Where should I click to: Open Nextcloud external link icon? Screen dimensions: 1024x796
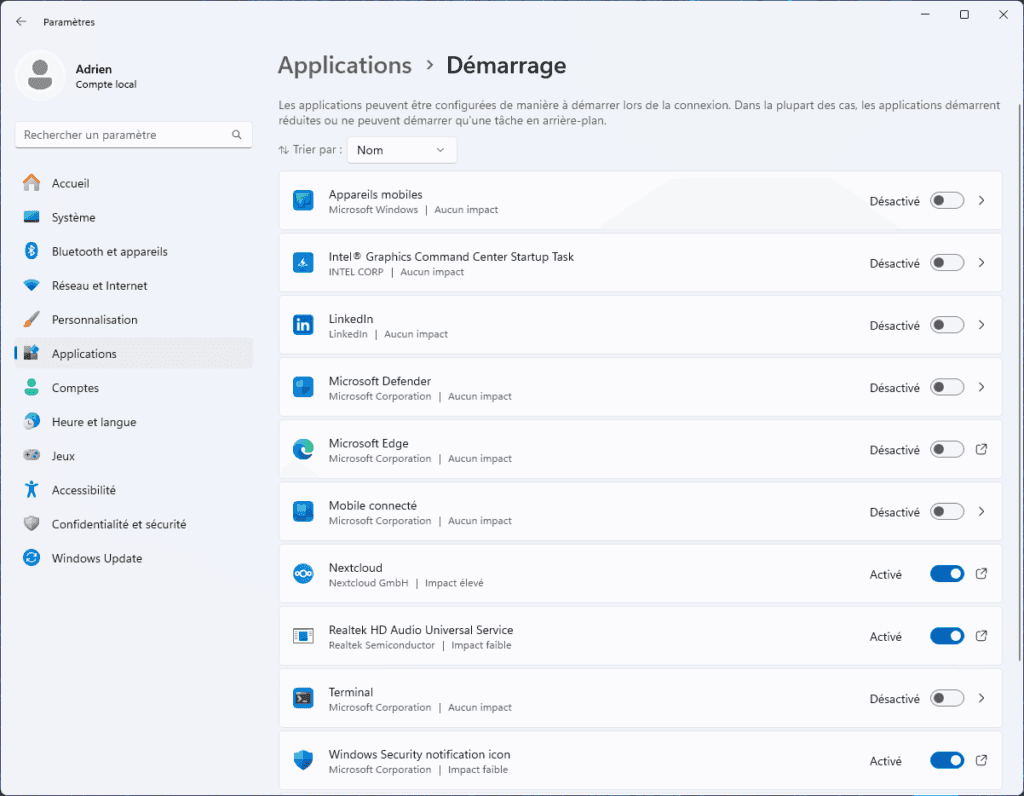point(981,573)
